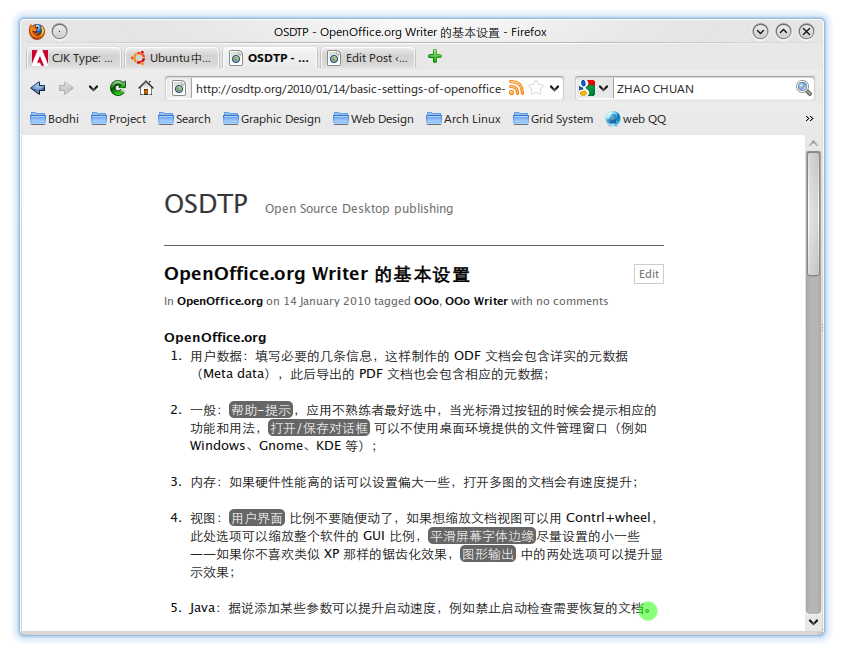Open the Arch Linux bookmarks folder
849x653 pixels.
463,119
